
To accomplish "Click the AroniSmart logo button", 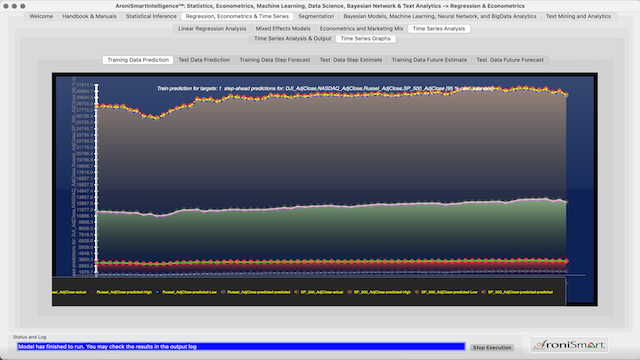I will (x=569, y=345).
